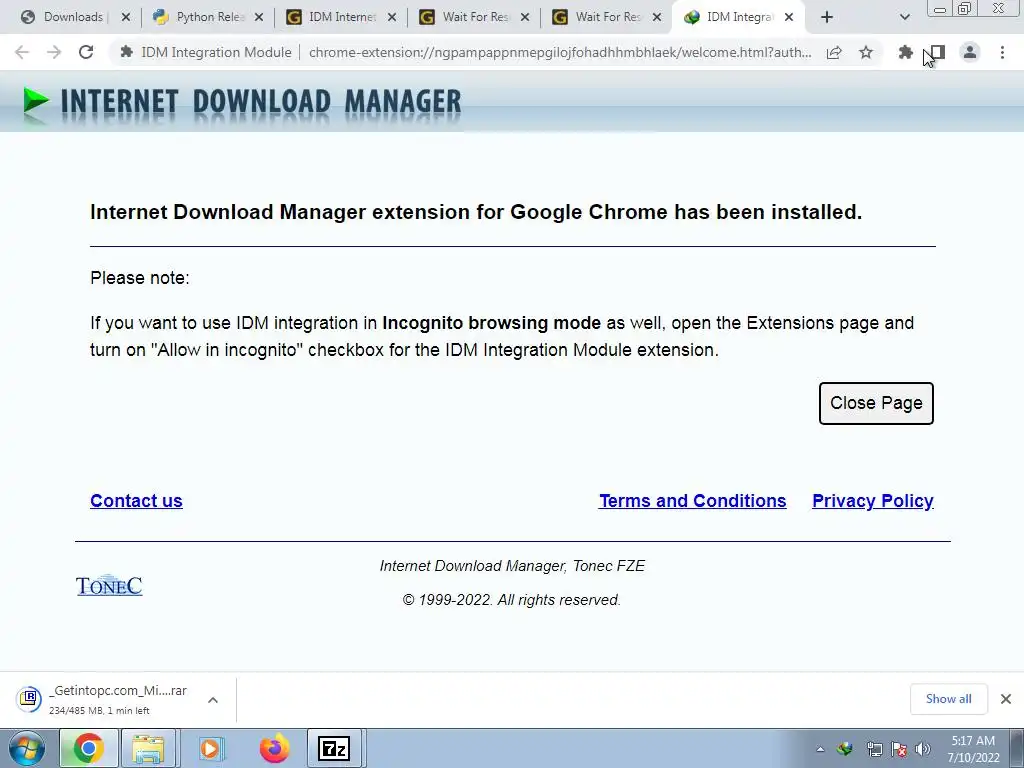The height and width of the screenshot is (768, 1024).
Task: Open a new browser tab
Action: [x=827, y=17]
